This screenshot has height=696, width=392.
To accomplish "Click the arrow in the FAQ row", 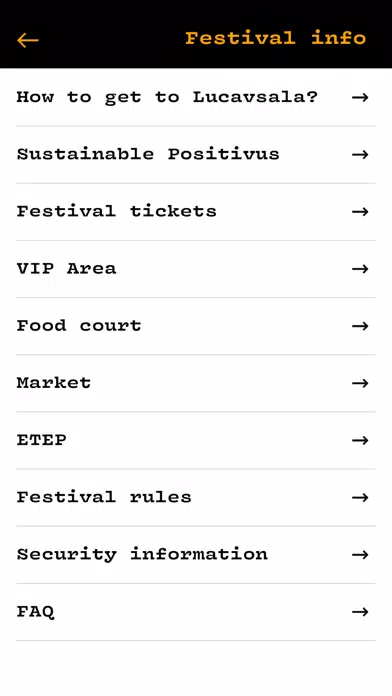I will 360,612.
